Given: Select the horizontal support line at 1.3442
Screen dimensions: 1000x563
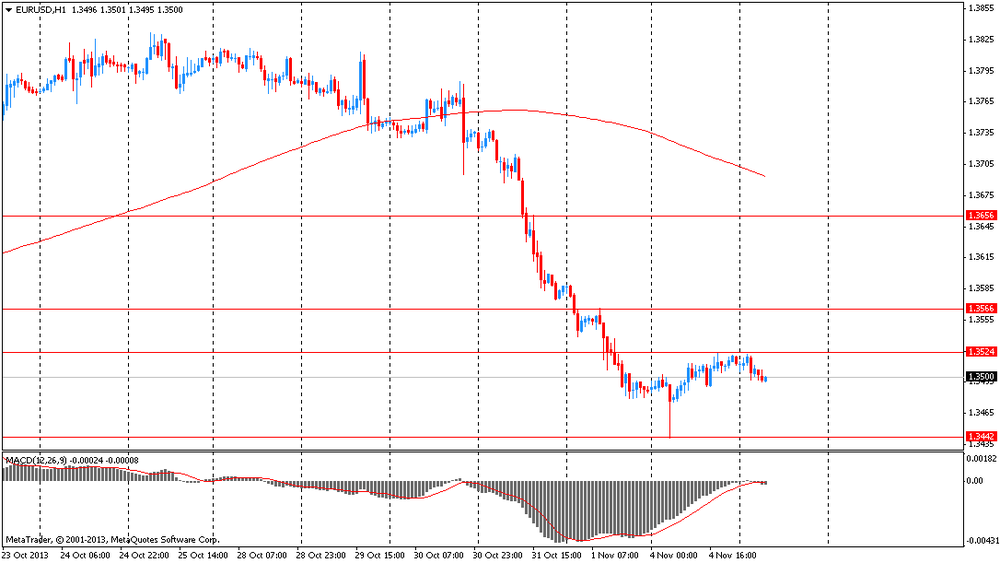Looking at the screenshot, I should point(300,437).
